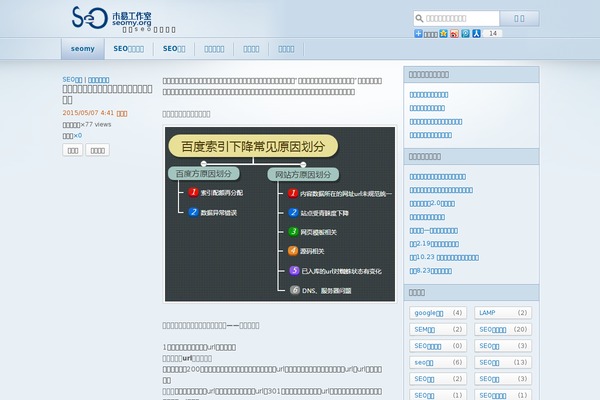
Task: Click the Renren share icon
Action: 476,34
